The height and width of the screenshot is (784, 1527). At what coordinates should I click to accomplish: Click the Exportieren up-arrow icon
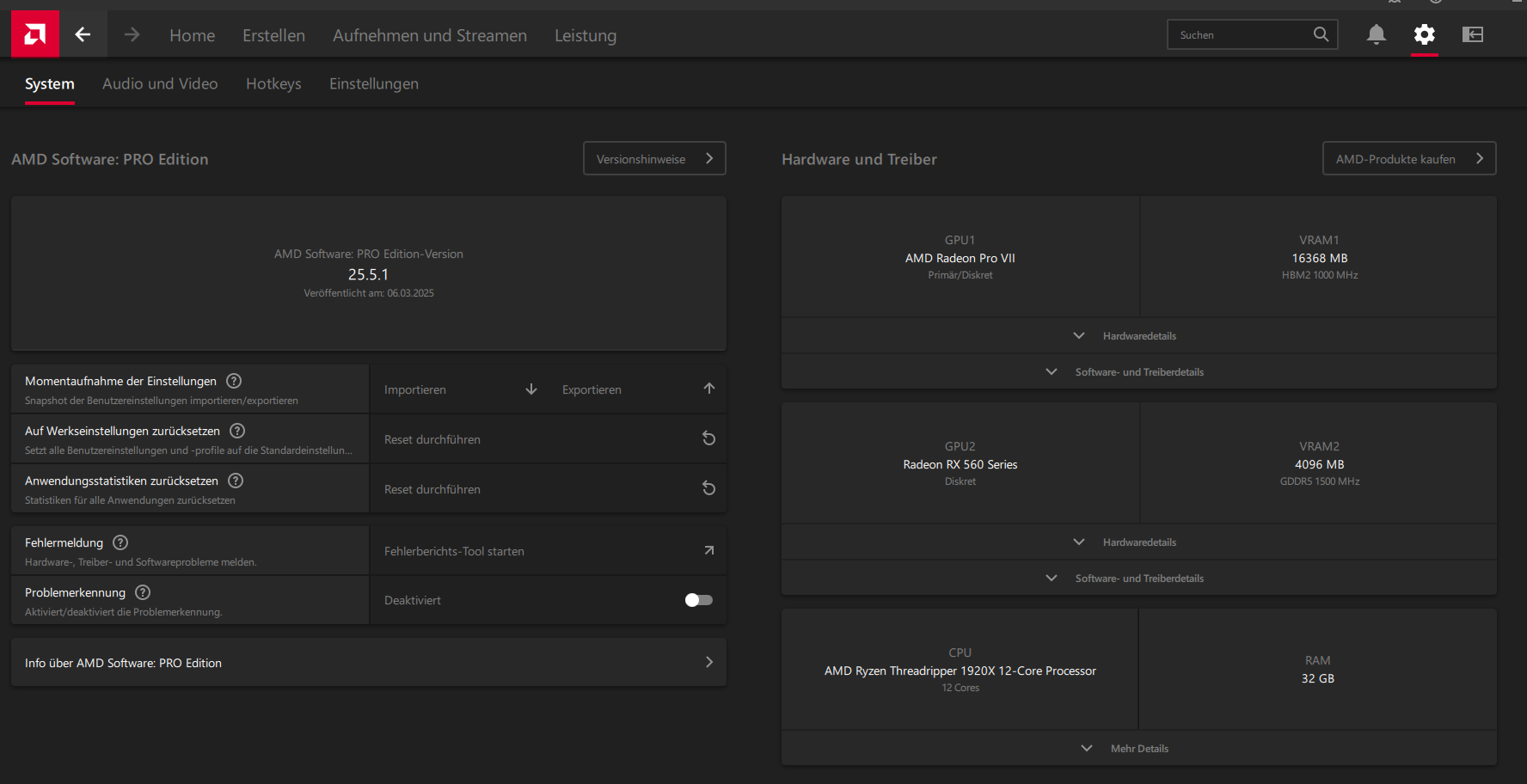point(709,389)
